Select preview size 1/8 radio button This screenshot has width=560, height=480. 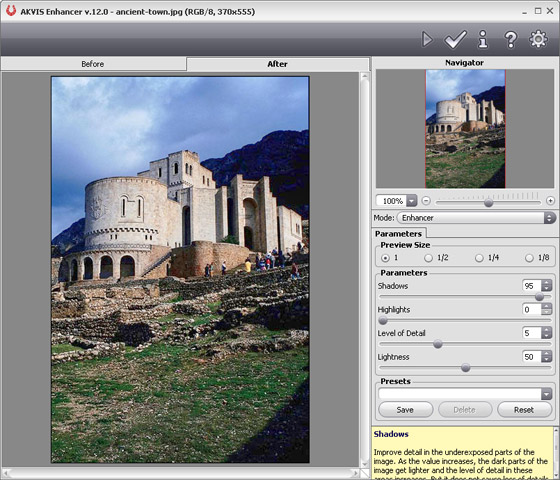(529, 258)
